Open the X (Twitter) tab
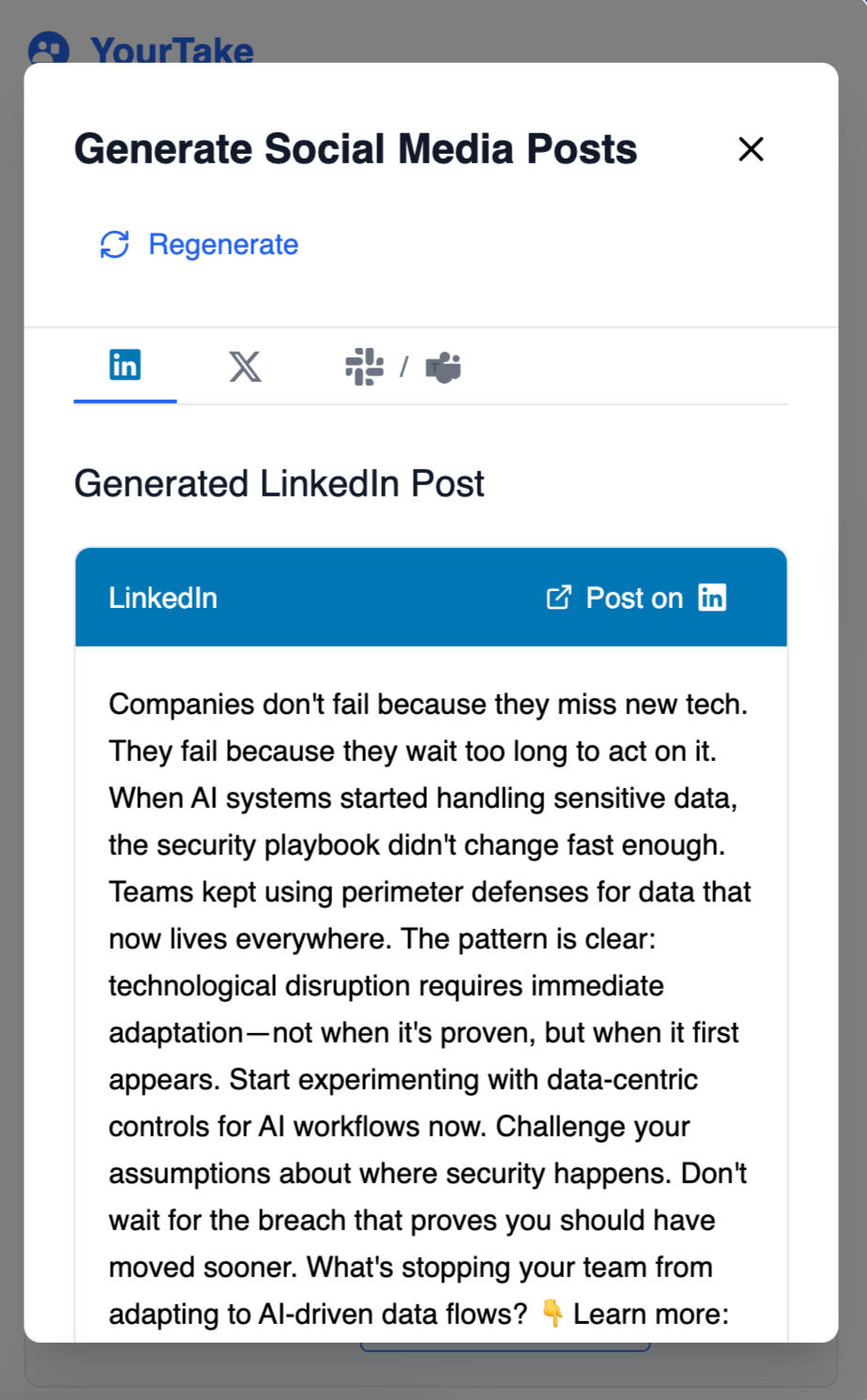The width and height of the screenshot is (867, 1400). (245, 367)
